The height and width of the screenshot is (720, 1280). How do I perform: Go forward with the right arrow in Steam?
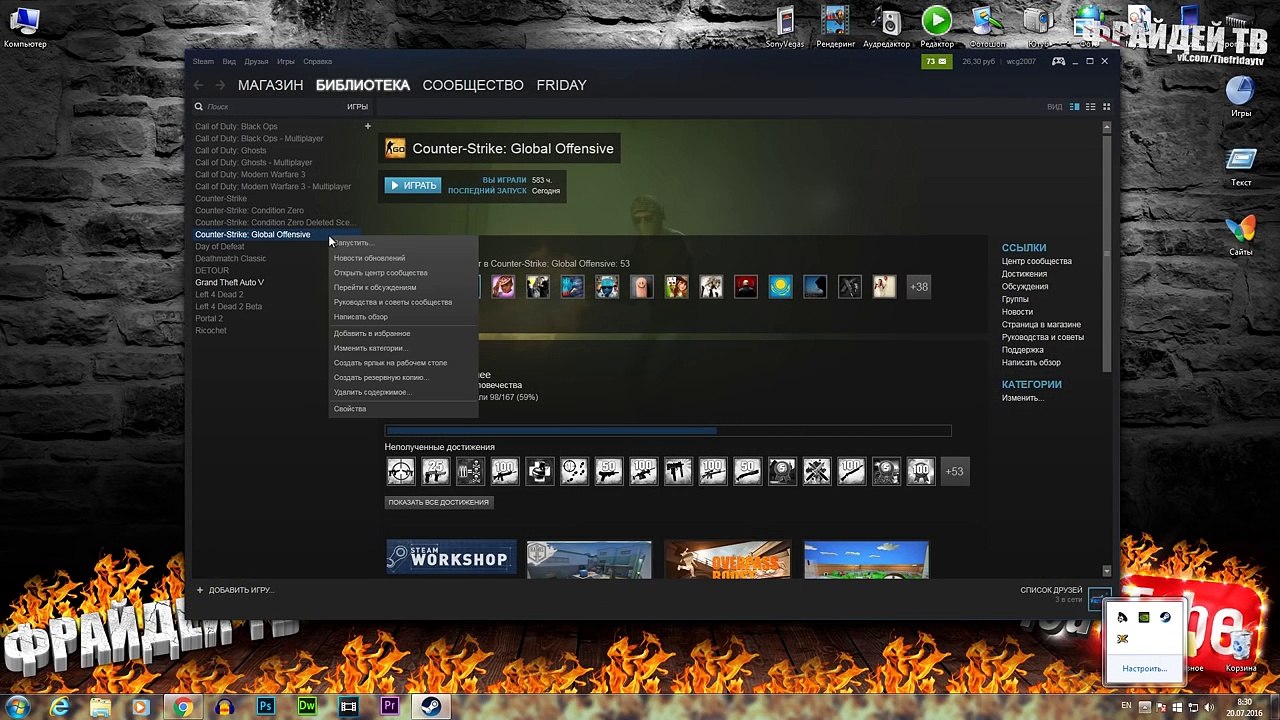coord(220,85)
